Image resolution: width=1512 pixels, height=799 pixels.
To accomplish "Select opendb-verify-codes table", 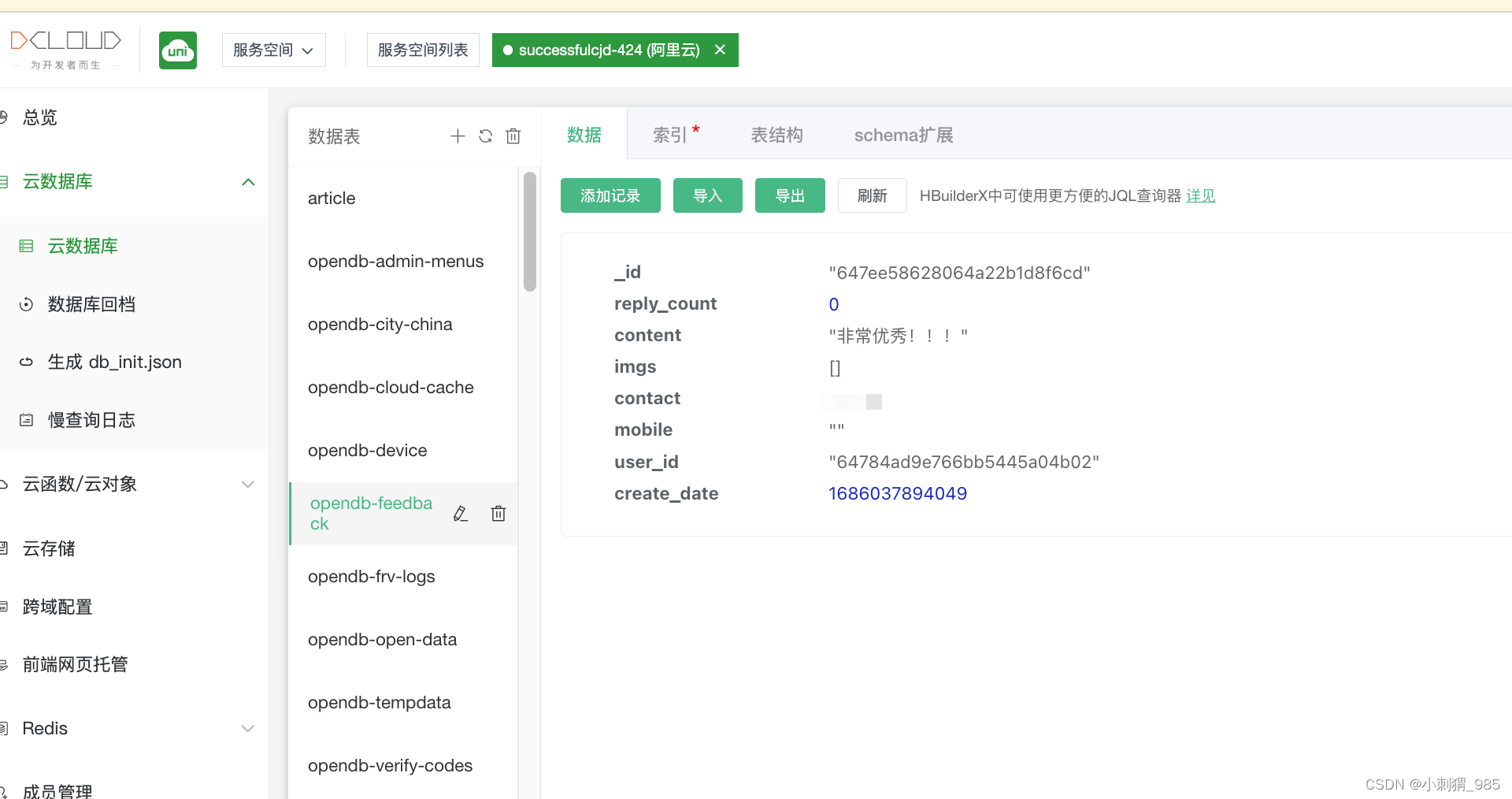I will point(403,766).
